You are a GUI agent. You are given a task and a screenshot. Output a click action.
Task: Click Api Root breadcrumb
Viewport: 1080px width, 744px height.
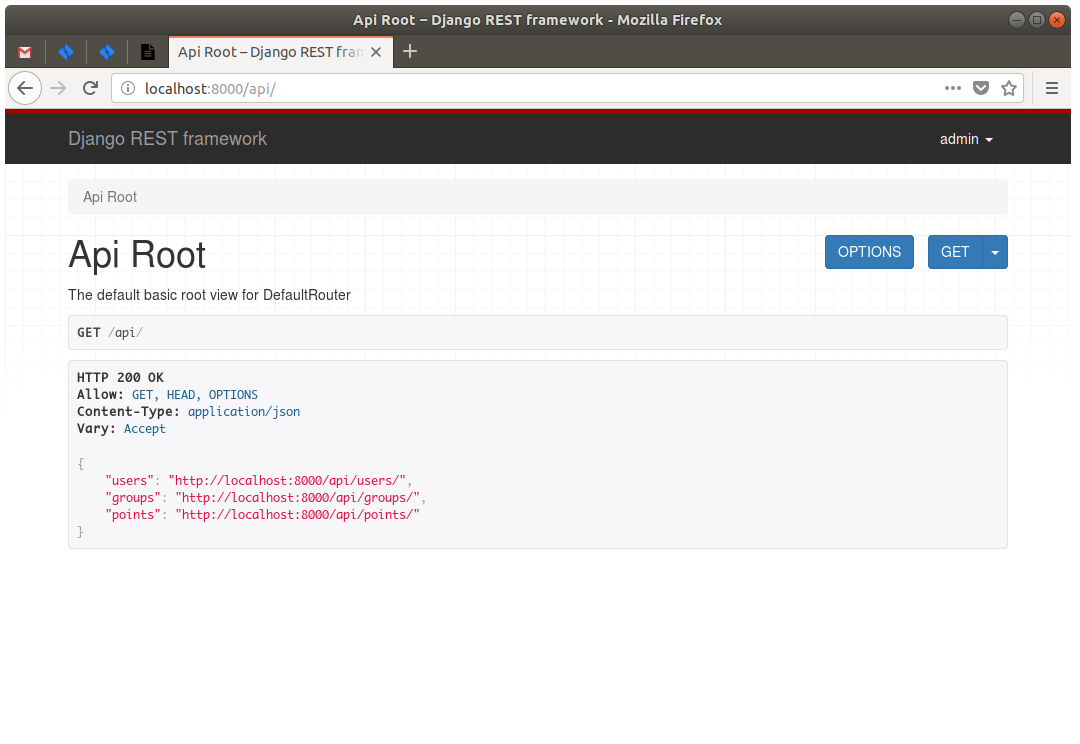pos(110,197)
